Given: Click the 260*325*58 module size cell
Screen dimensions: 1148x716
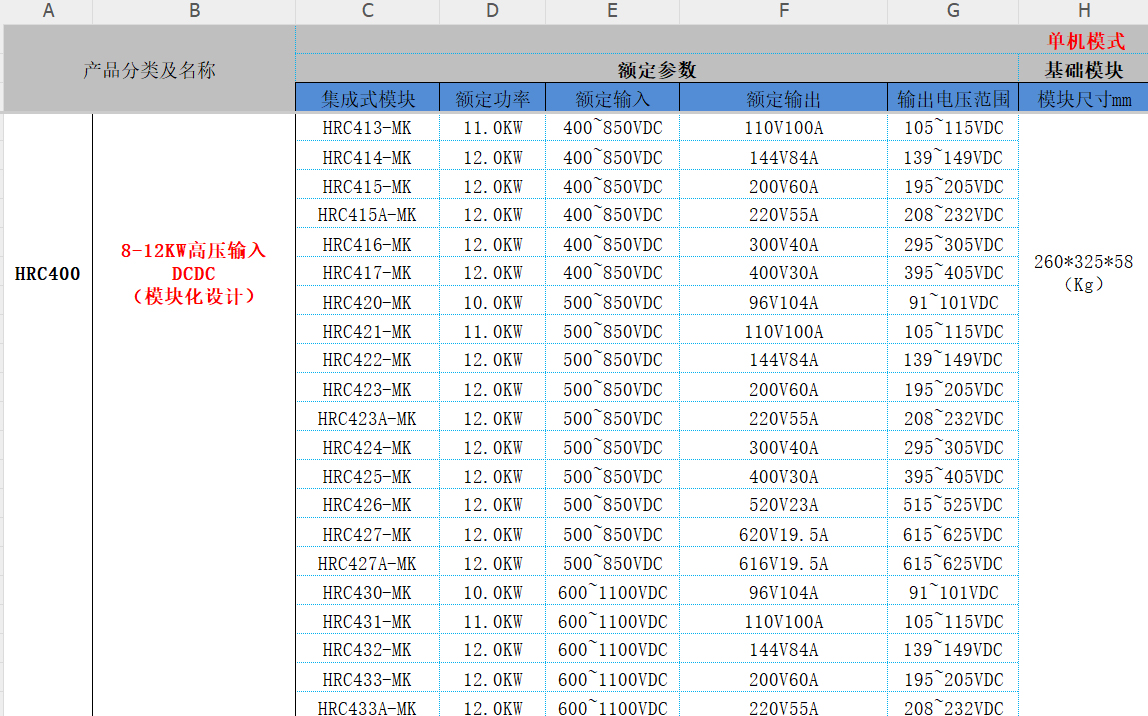Looking at the screenshot, I should click(x=1083, y=272).
